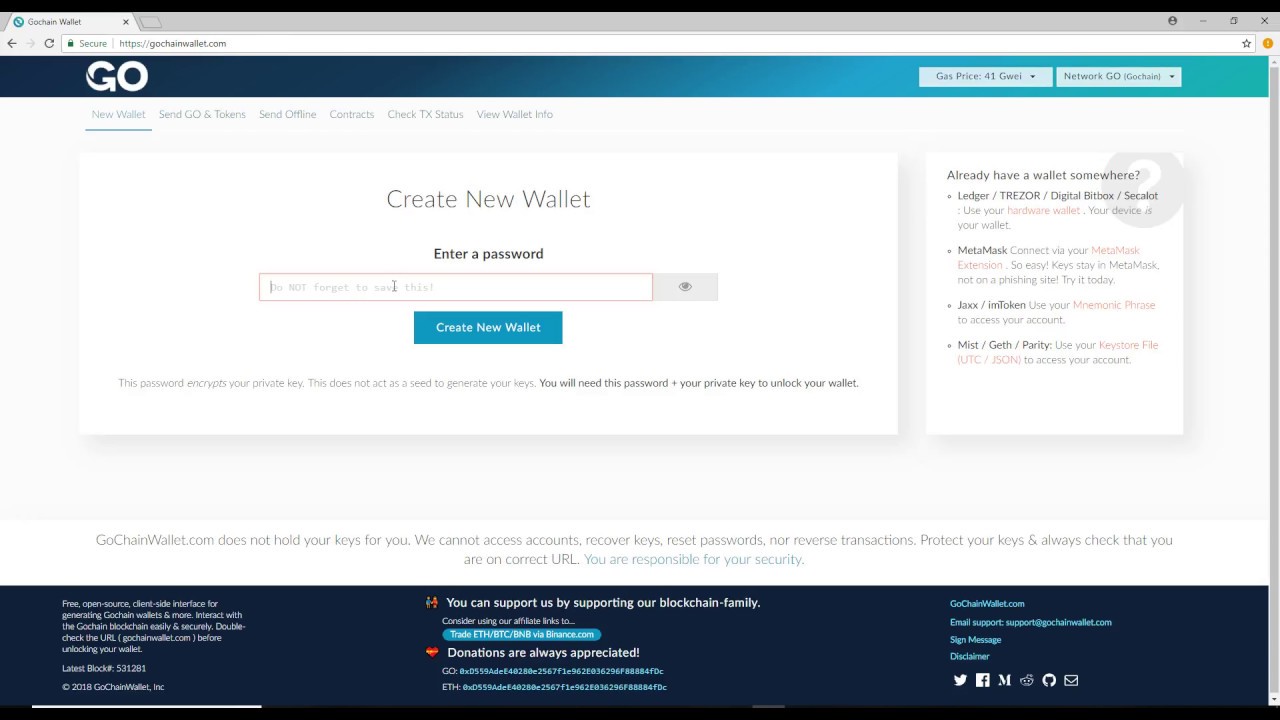Open the Medium footer icon
The height and width of the screenshot is (720, 1280).
pos(1004,680)
